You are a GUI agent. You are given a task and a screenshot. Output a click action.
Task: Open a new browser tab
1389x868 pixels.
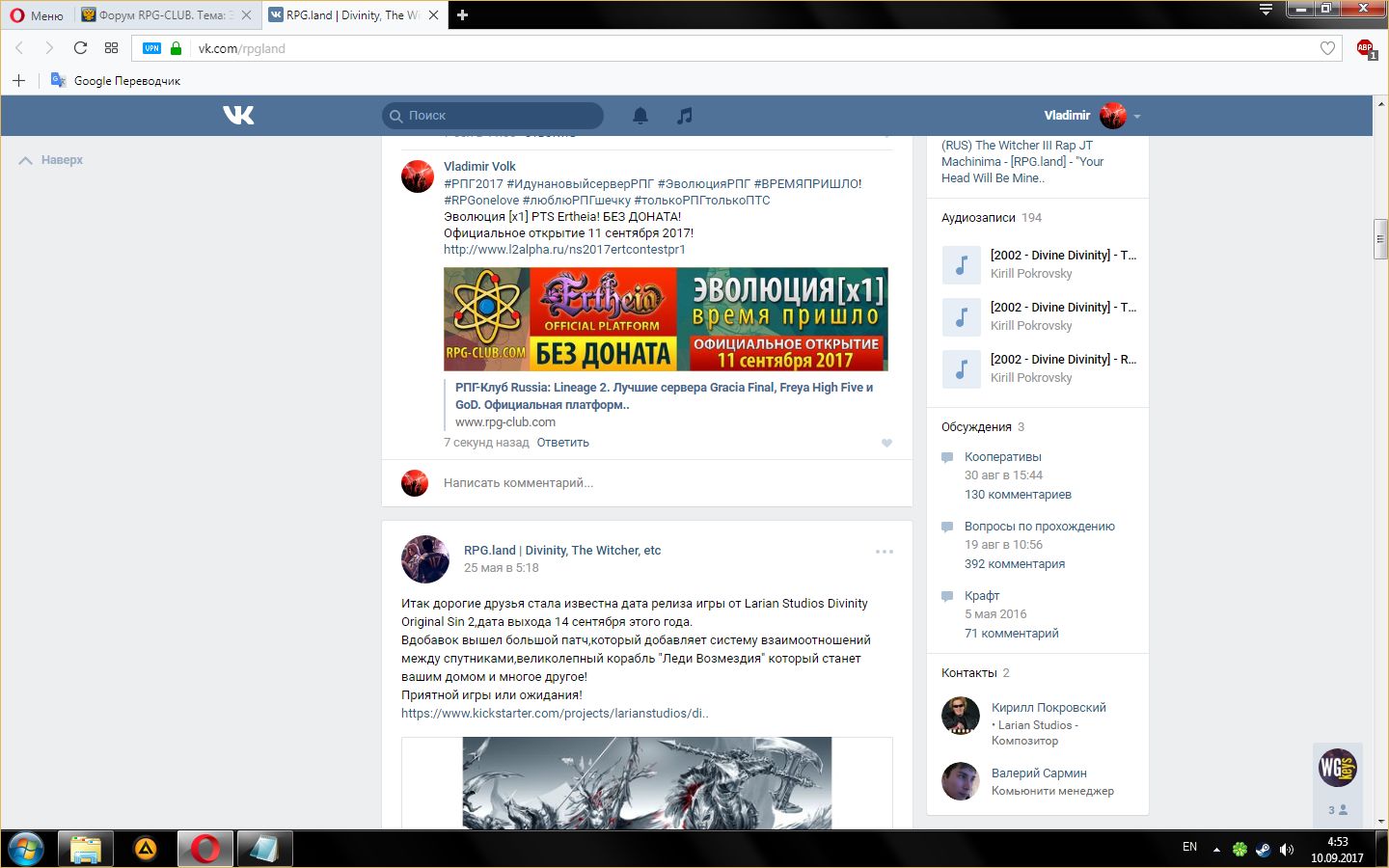point(462,14)
